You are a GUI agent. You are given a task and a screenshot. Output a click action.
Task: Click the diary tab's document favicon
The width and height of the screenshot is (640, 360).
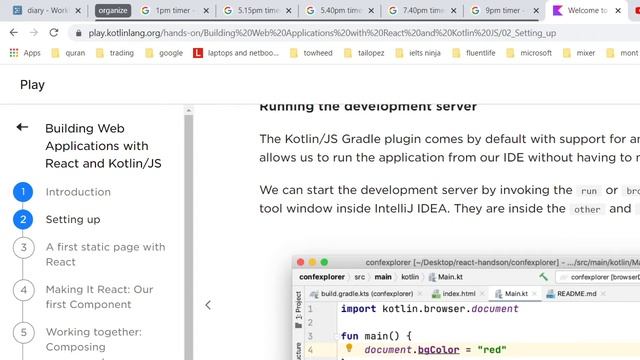tap(17, 11)
